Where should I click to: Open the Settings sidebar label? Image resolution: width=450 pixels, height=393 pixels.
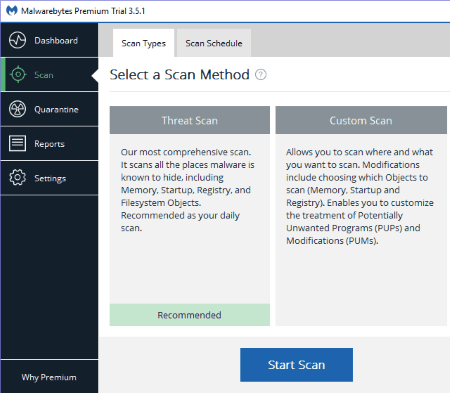click(x=50, y=178)
